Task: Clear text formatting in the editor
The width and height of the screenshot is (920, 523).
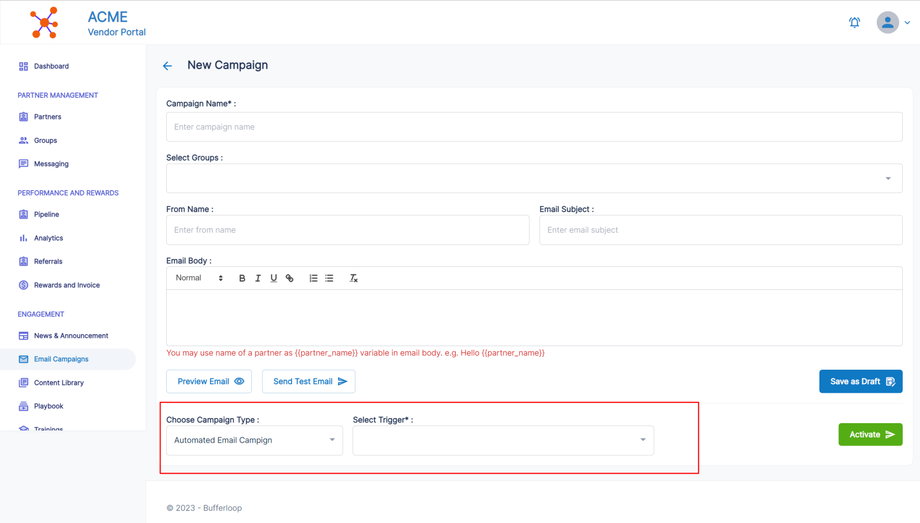Action: (353, 279)
